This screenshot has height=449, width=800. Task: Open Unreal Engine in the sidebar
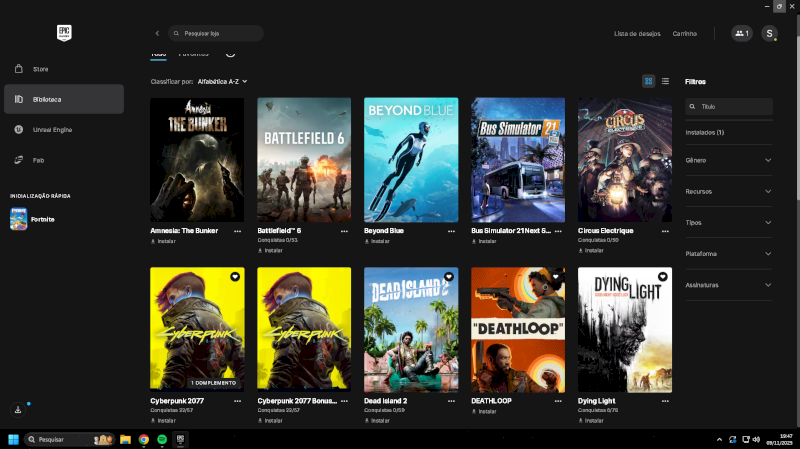tap(64, 130)
